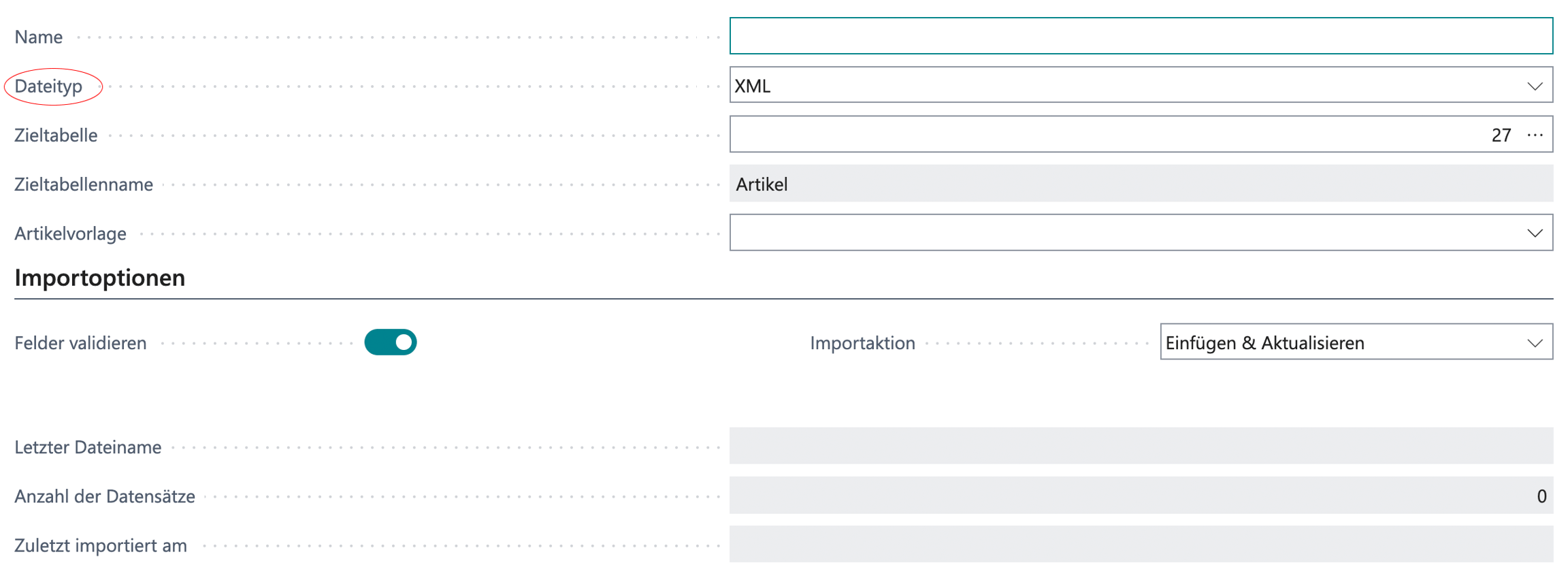The width and height of the screenshot is (1568, 578).
Task: Open the Importaktion dropdown chevron
Action: point(1535,343)
